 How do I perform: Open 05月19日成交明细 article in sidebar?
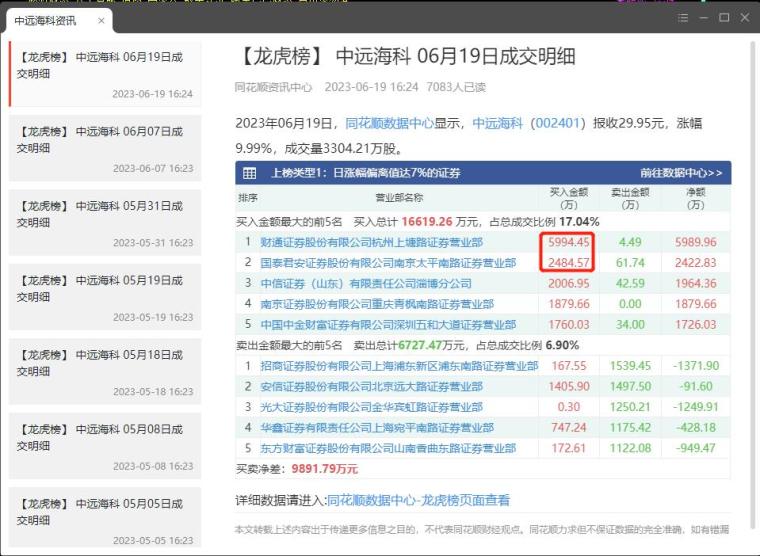105,297
